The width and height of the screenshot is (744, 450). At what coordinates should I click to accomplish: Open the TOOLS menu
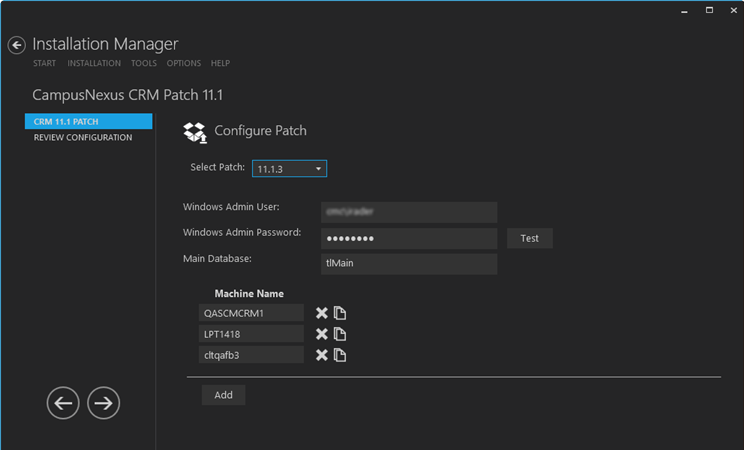coord(144,63)
